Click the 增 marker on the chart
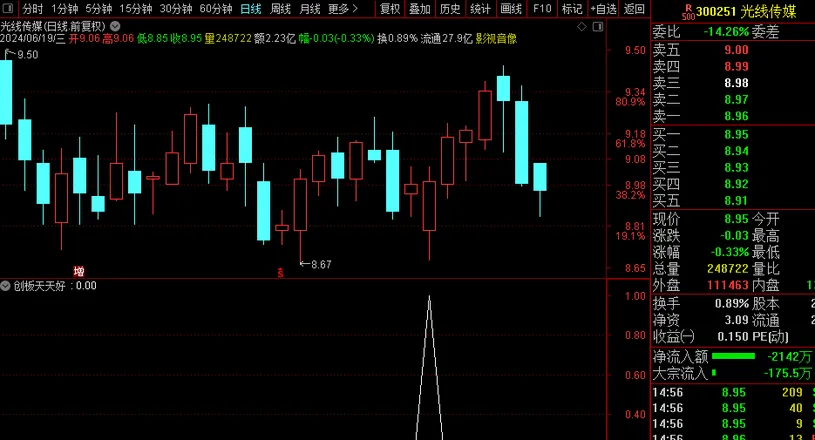This screenshot has height=440, width=815. click(79, 271)
